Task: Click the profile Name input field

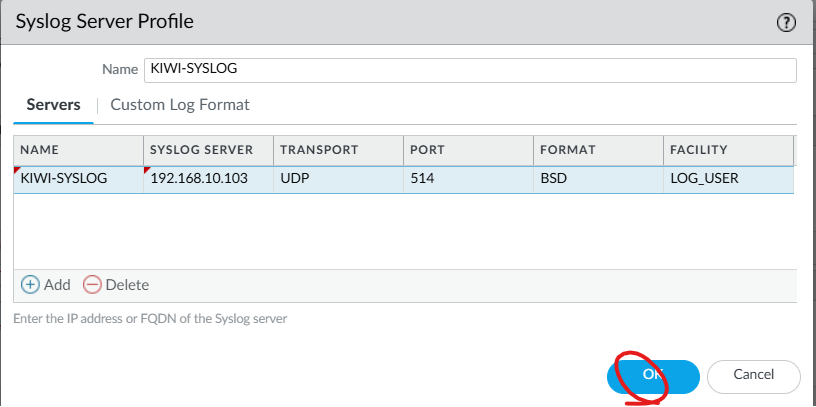Action: [x=470, y=70]
